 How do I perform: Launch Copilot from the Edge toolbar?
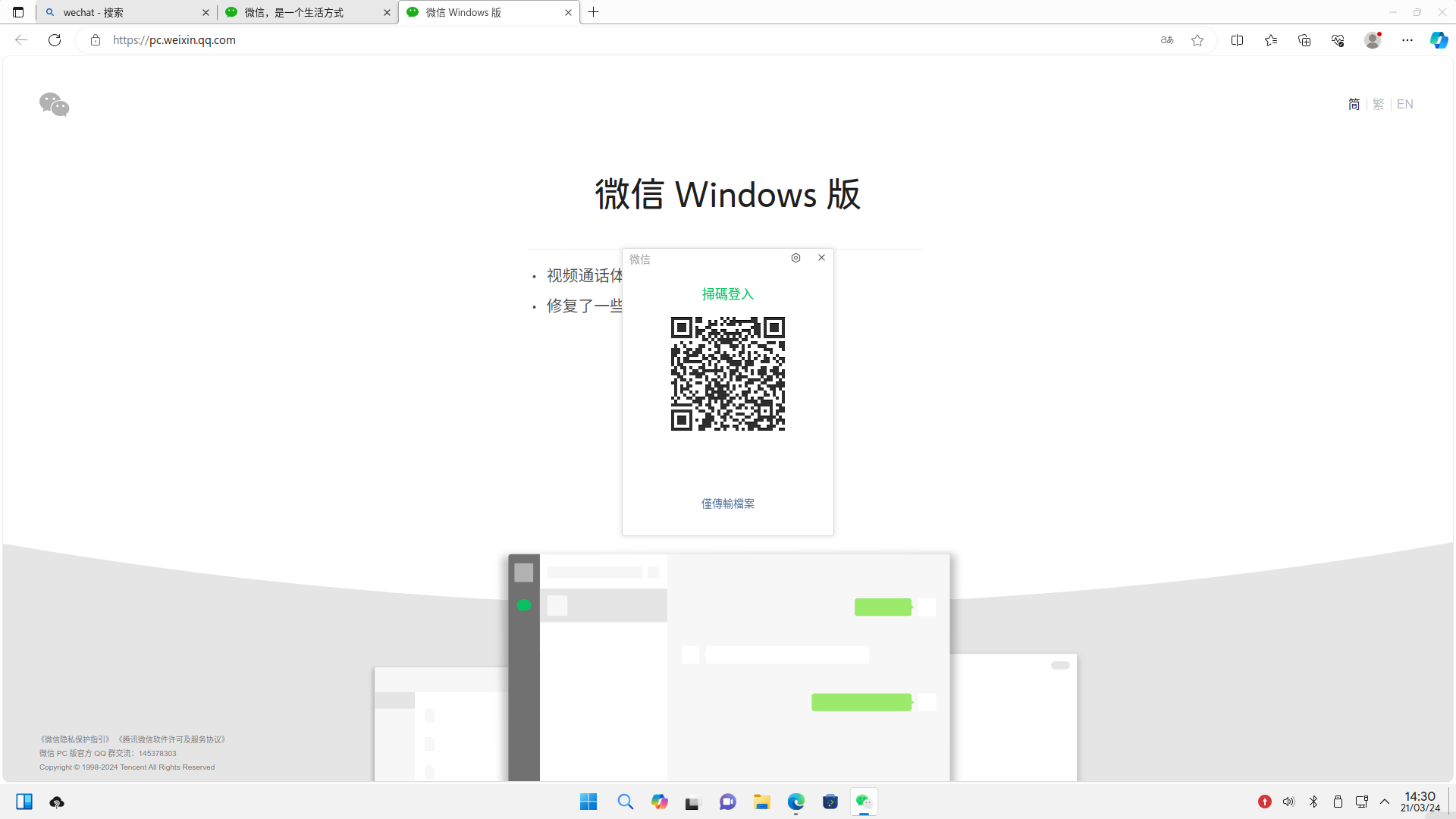pos(1439,39)
